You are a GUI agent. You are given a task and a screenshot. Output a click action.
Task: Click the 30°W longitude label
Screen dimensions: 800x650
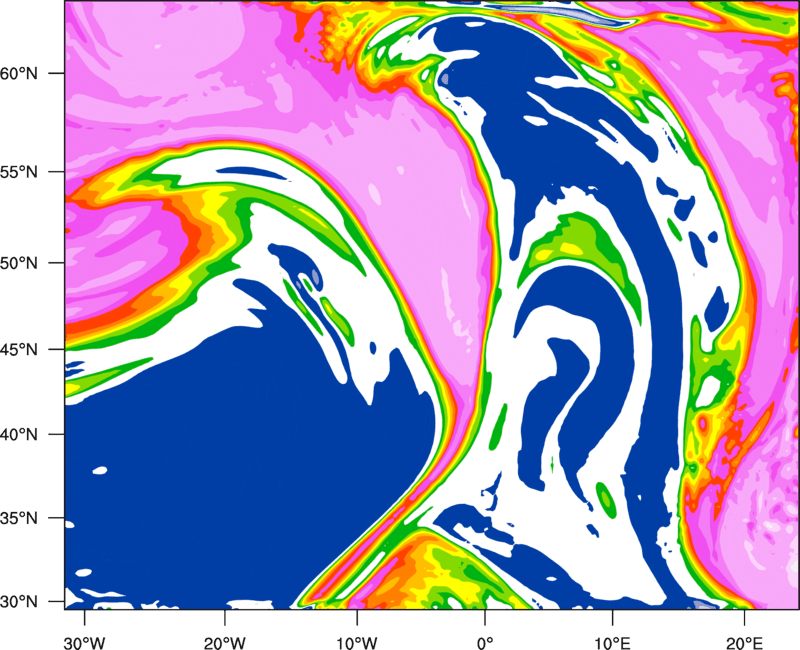pos(85,643)
